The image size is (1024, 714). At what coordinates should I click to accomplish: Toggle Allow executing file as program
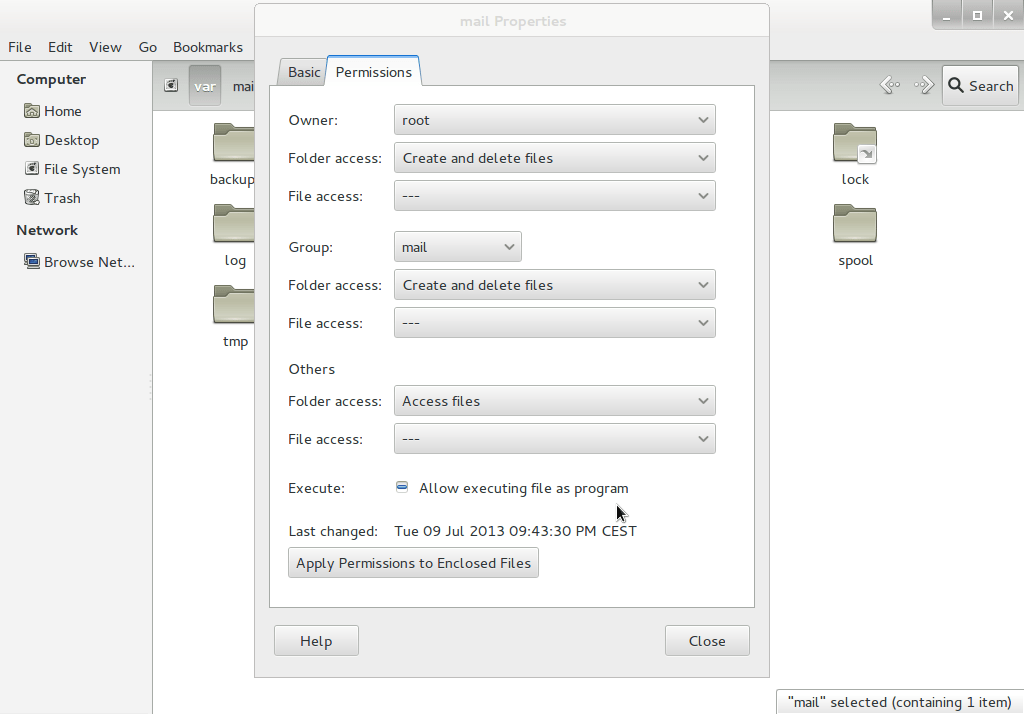point(402,487)
